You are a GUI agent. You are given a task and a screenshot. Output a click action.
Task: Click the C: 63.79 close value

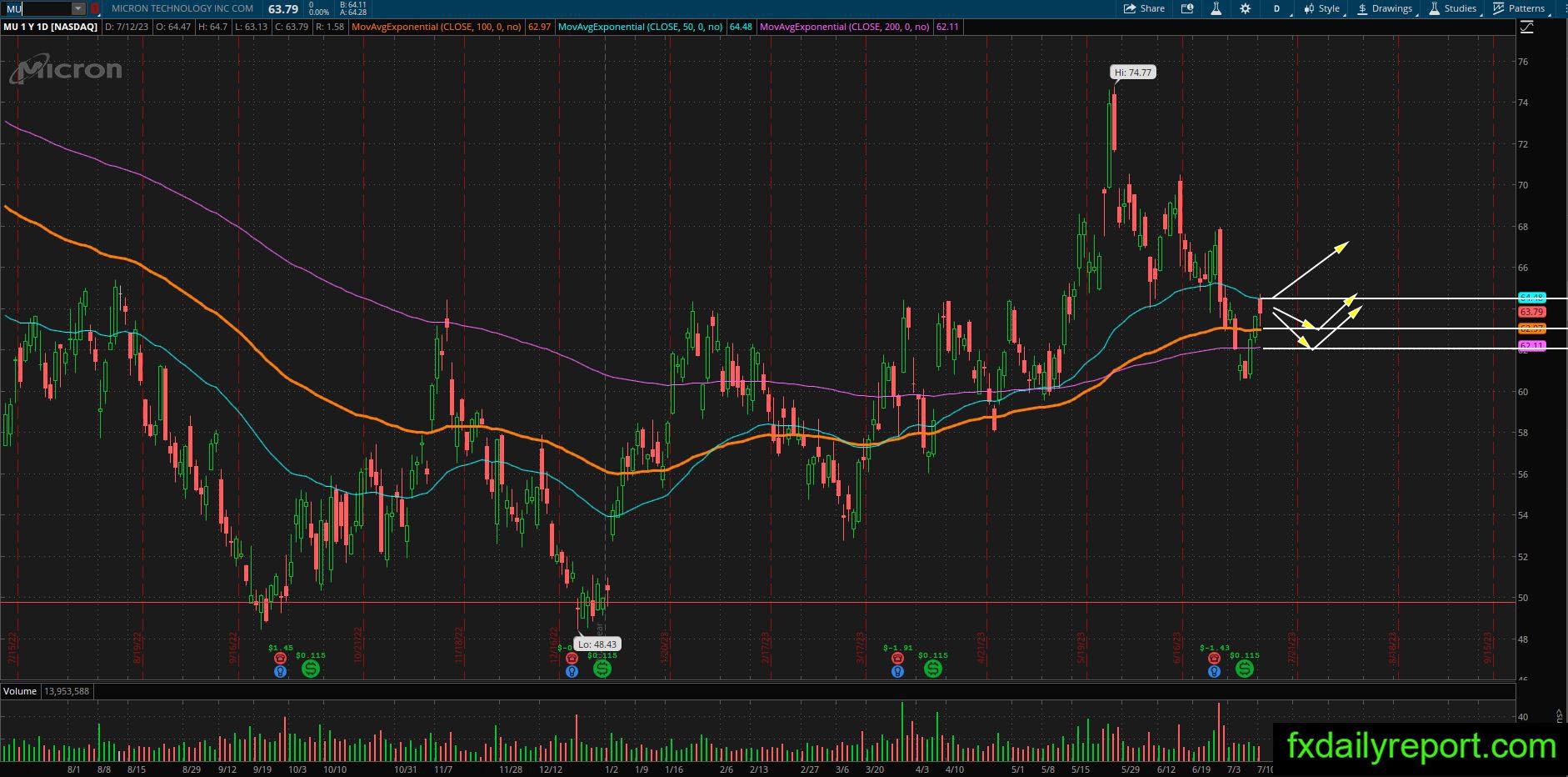(x=292, y=27)
